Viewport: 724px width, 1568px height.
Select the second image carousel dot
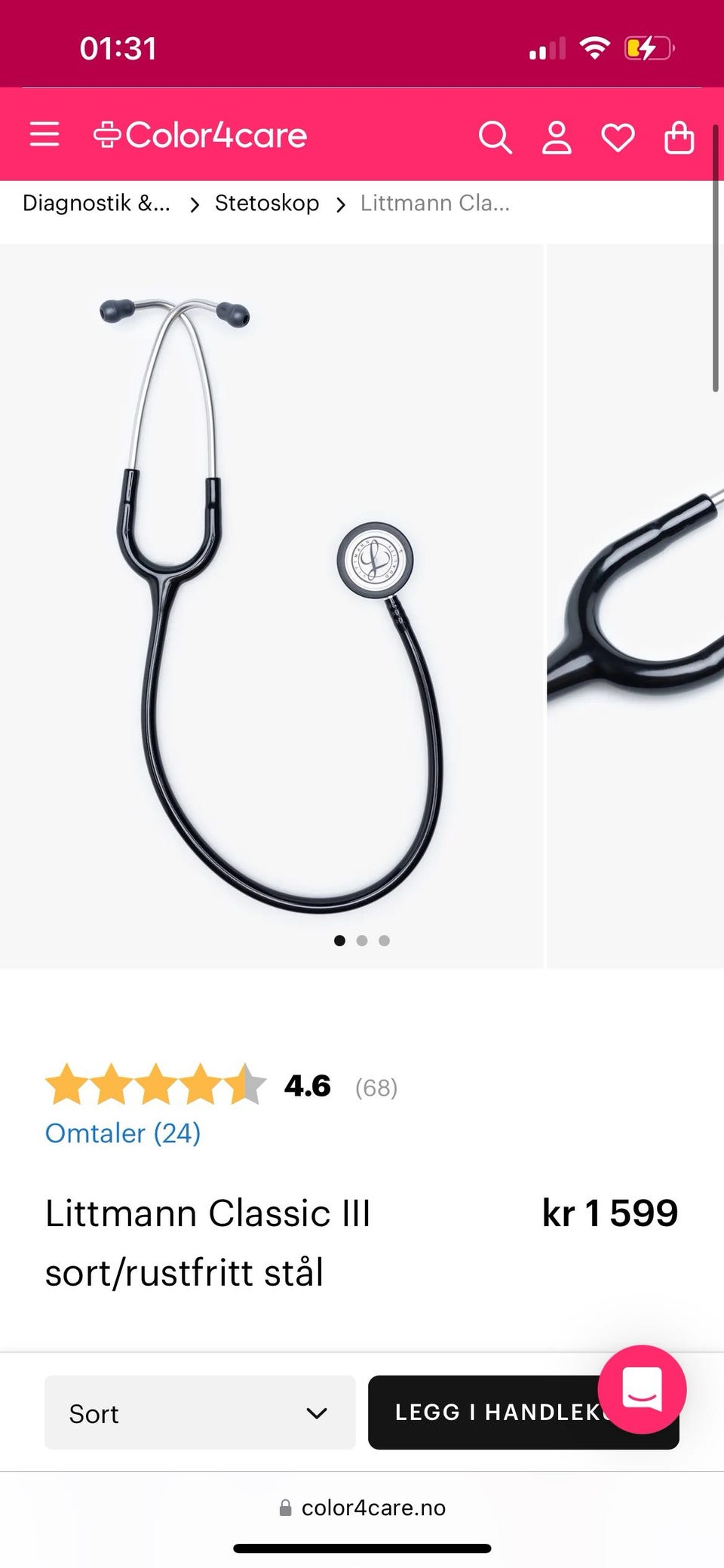[362, 940]
